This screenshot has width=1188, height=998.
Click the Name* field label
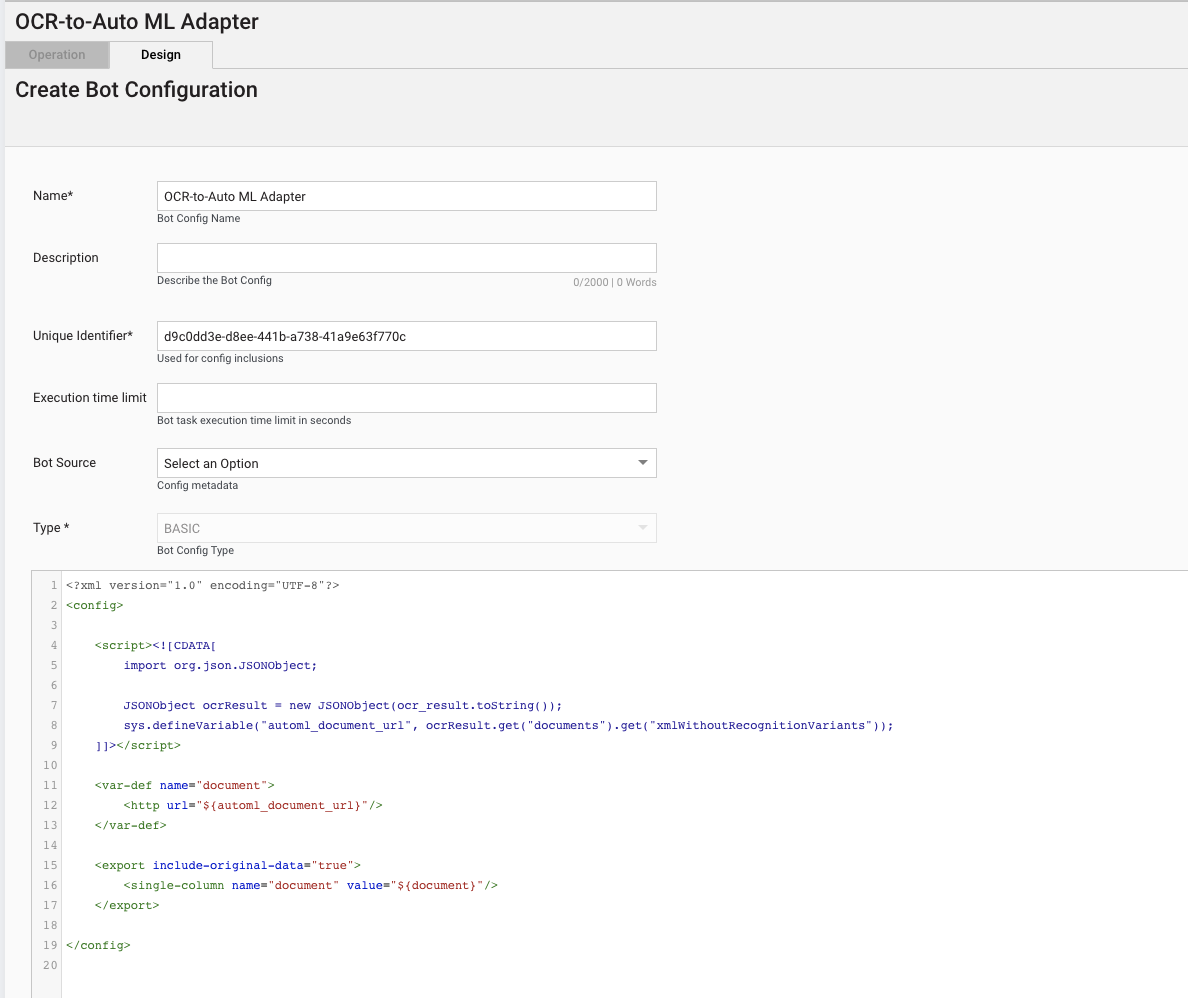[x=53, y=196]
